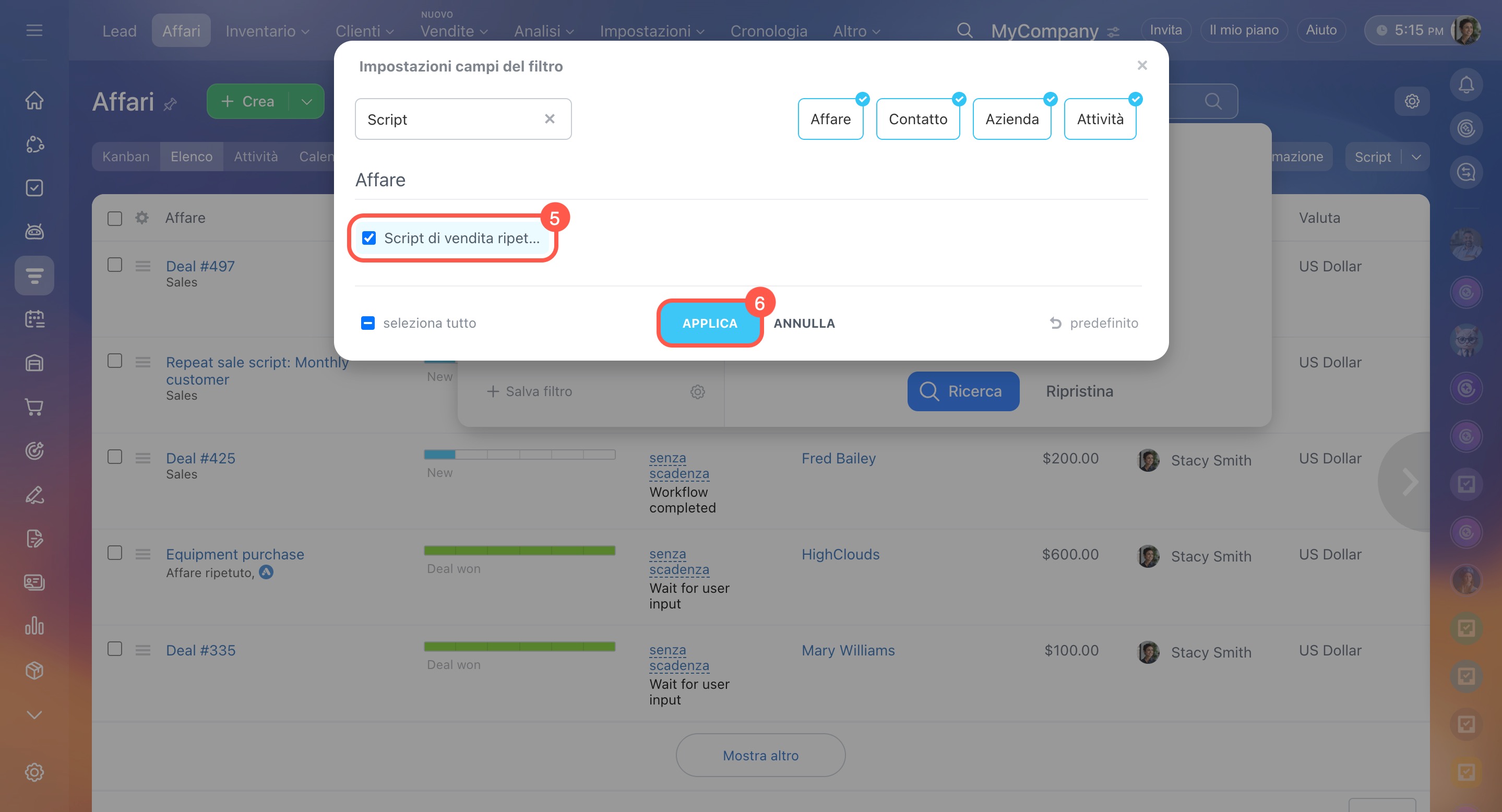Click the search magnifier in top bar
Viewport: 1502px width, 812px height.
click(964, 30)
